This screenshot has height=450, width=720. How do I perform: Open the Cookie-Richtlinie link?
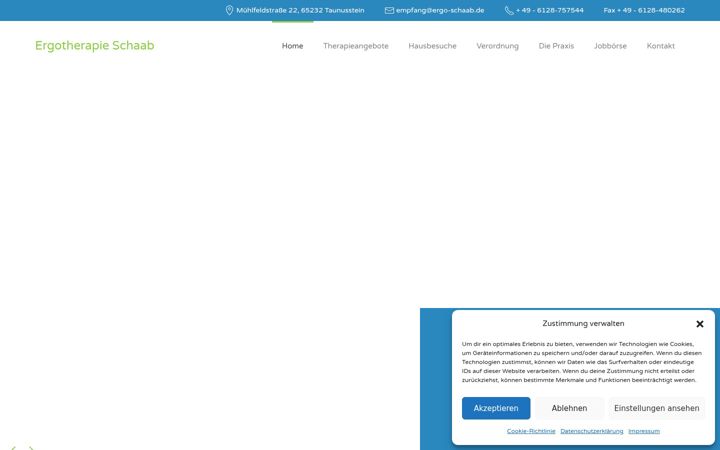coord(531,431)
